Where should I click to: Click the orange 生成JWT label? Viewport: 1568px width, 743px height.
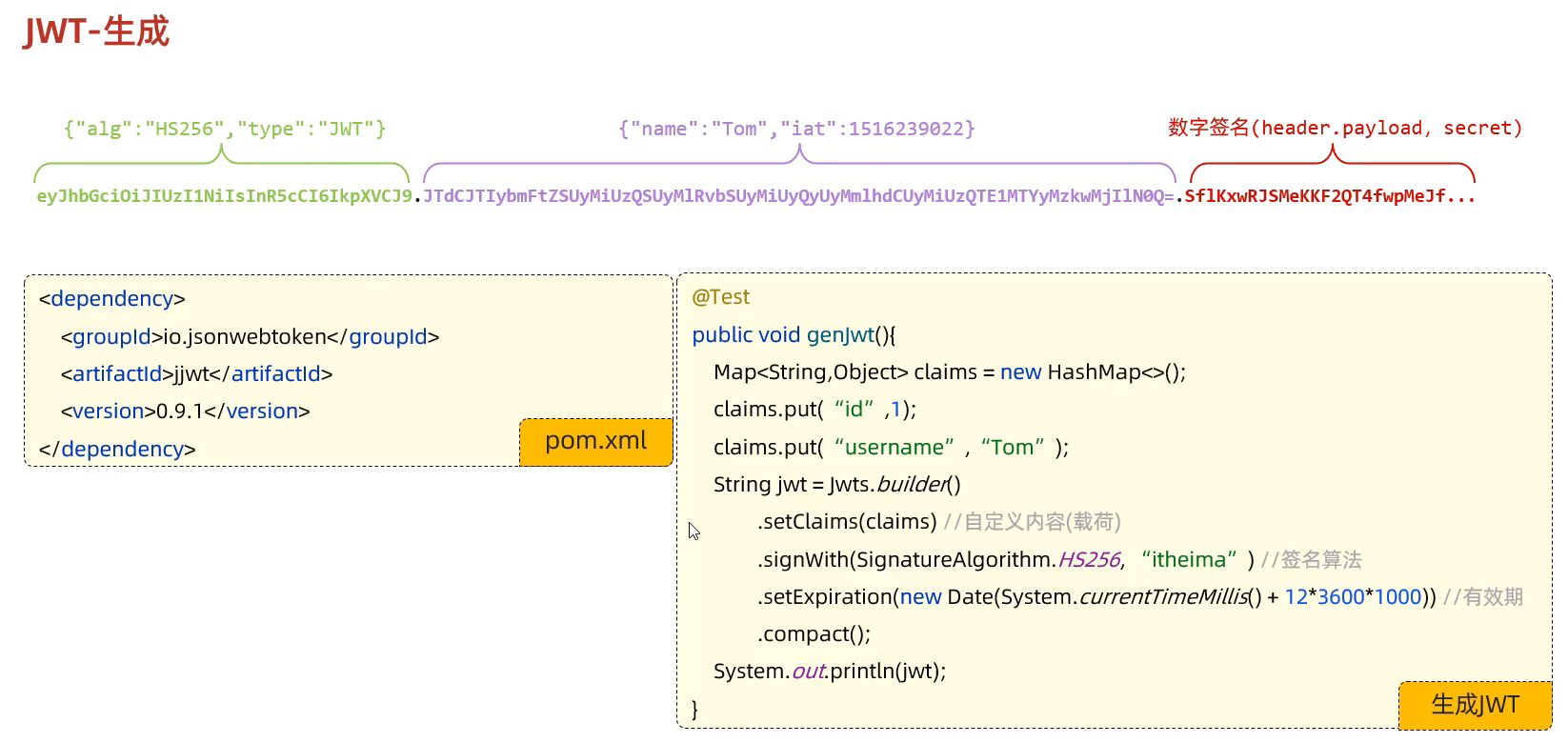pos(1474,705)
